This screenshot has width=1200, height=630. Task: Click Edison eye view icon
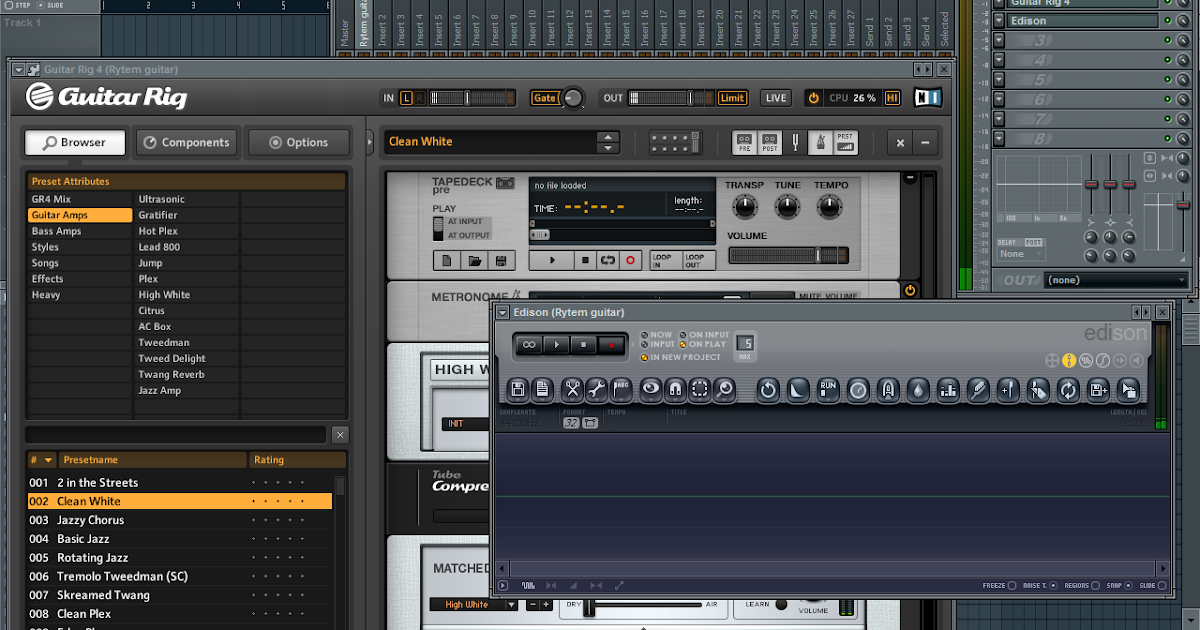[x=651, y=389]
